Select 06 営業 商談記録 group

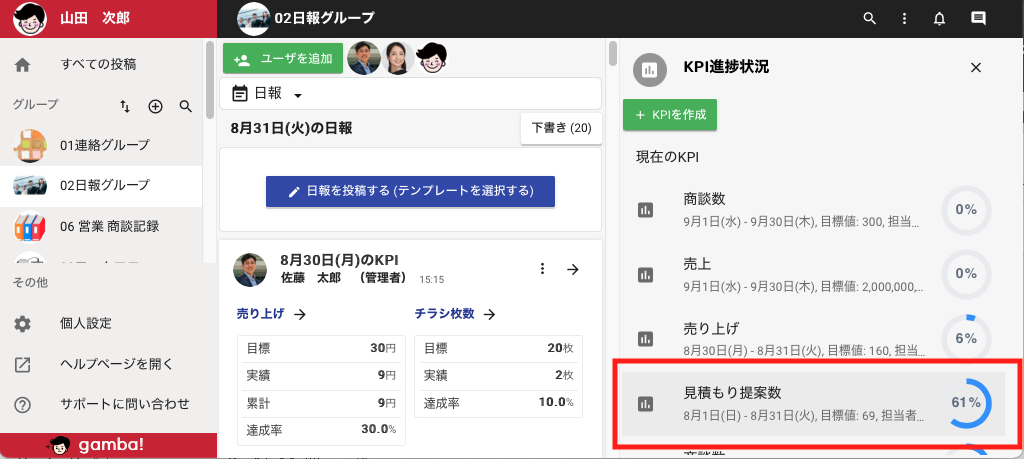101,227
